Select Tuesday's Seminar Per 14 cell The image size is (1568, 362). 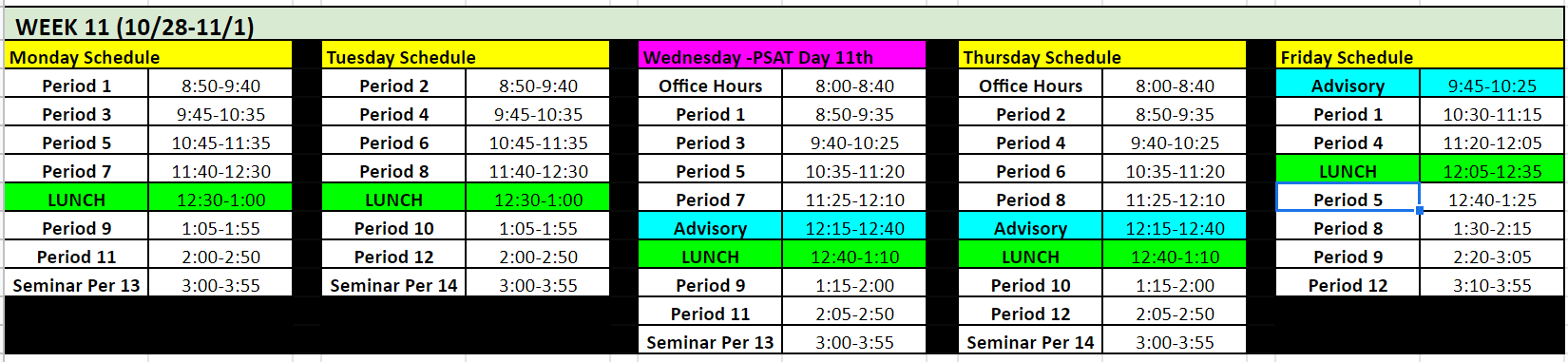coord(393,285)
